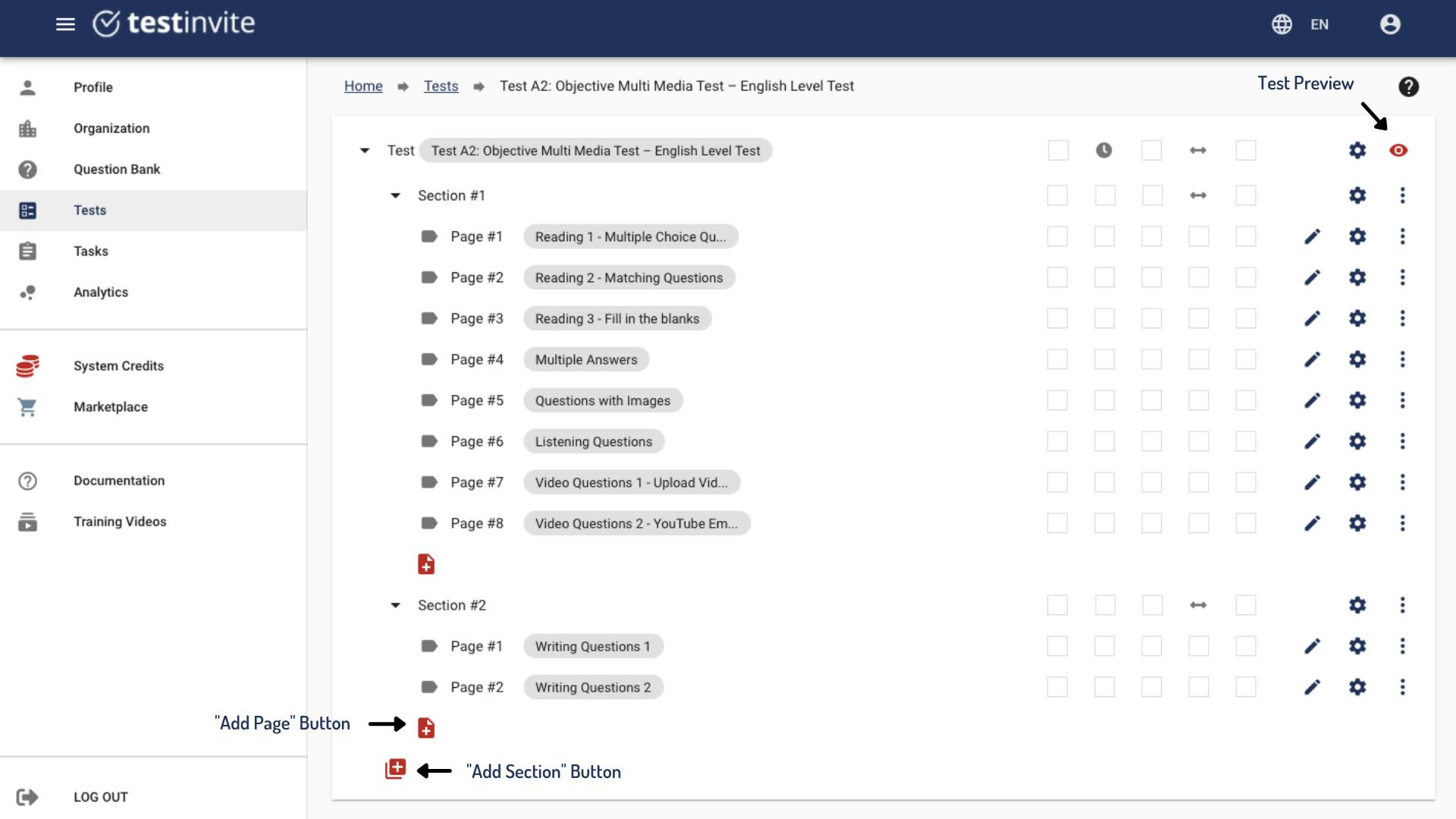Click the Add Page icon under Section #2
Viewport: 1456px width, 819px height.
click(426, 727)
